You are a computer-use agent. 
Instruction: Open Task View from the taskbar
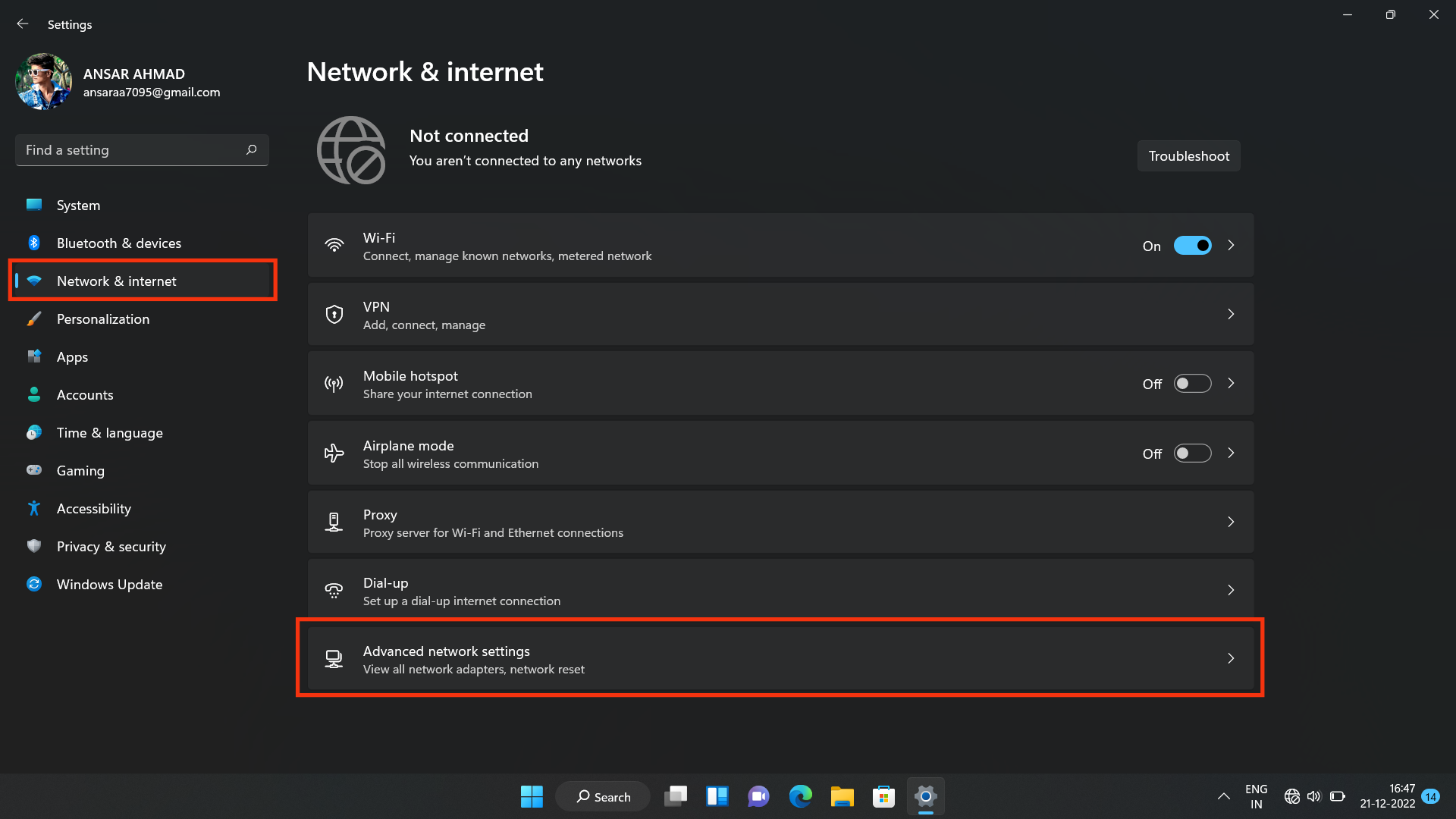click(676, 796)
